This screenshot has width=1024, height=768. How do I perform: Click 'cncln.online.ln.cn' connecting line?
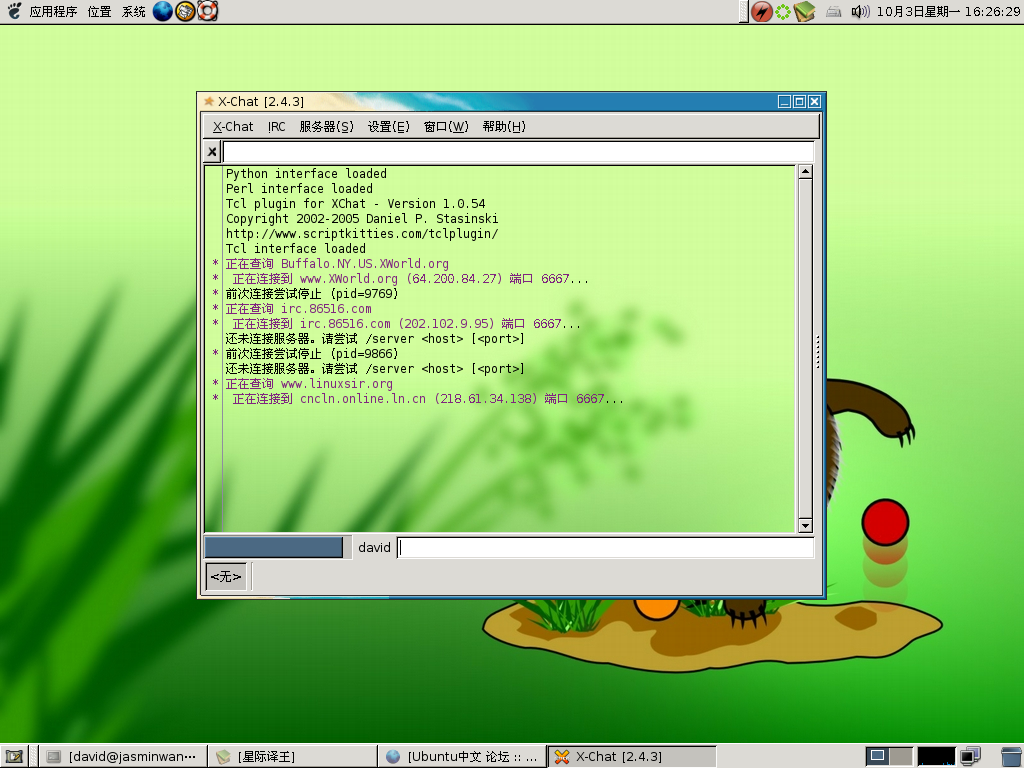(428, 399)
